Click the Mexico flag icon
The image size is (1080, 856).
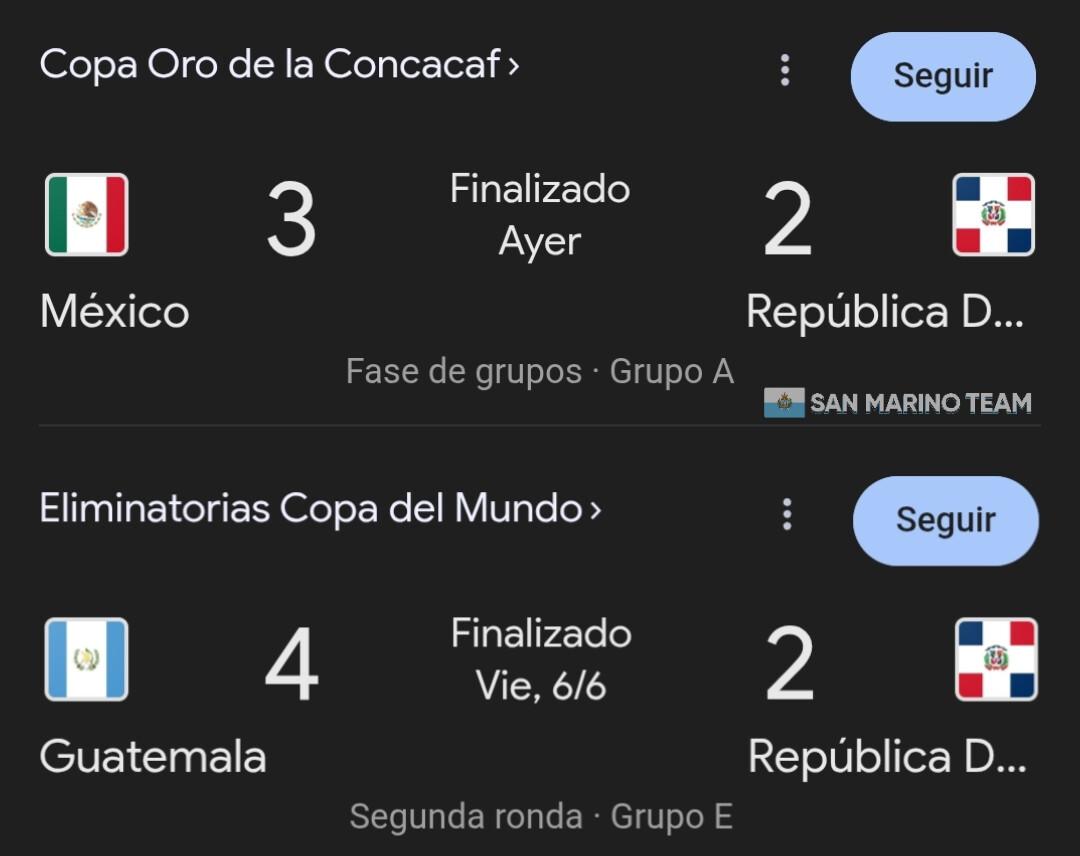[x=87, y=215]
